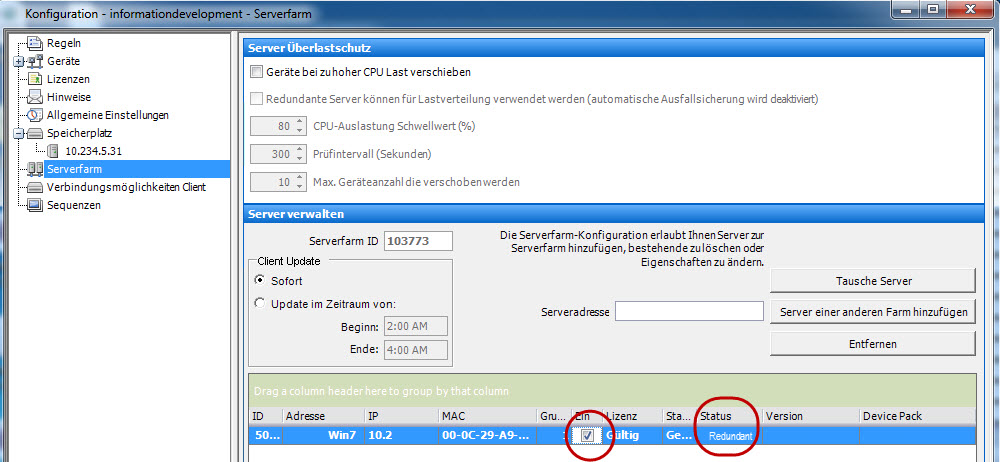This screenshot has width=1000, height=462.
Task: Uncheck the 'Ein' checkbox in server row
Action: pos(586,436)
